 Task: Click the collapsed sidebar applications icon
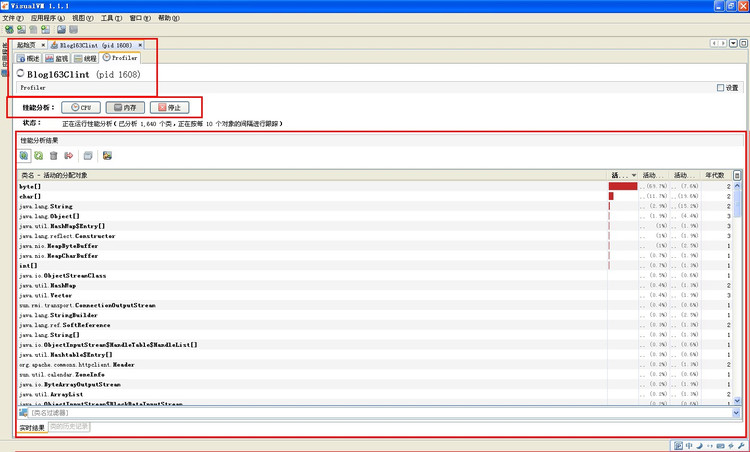point(4,73)
